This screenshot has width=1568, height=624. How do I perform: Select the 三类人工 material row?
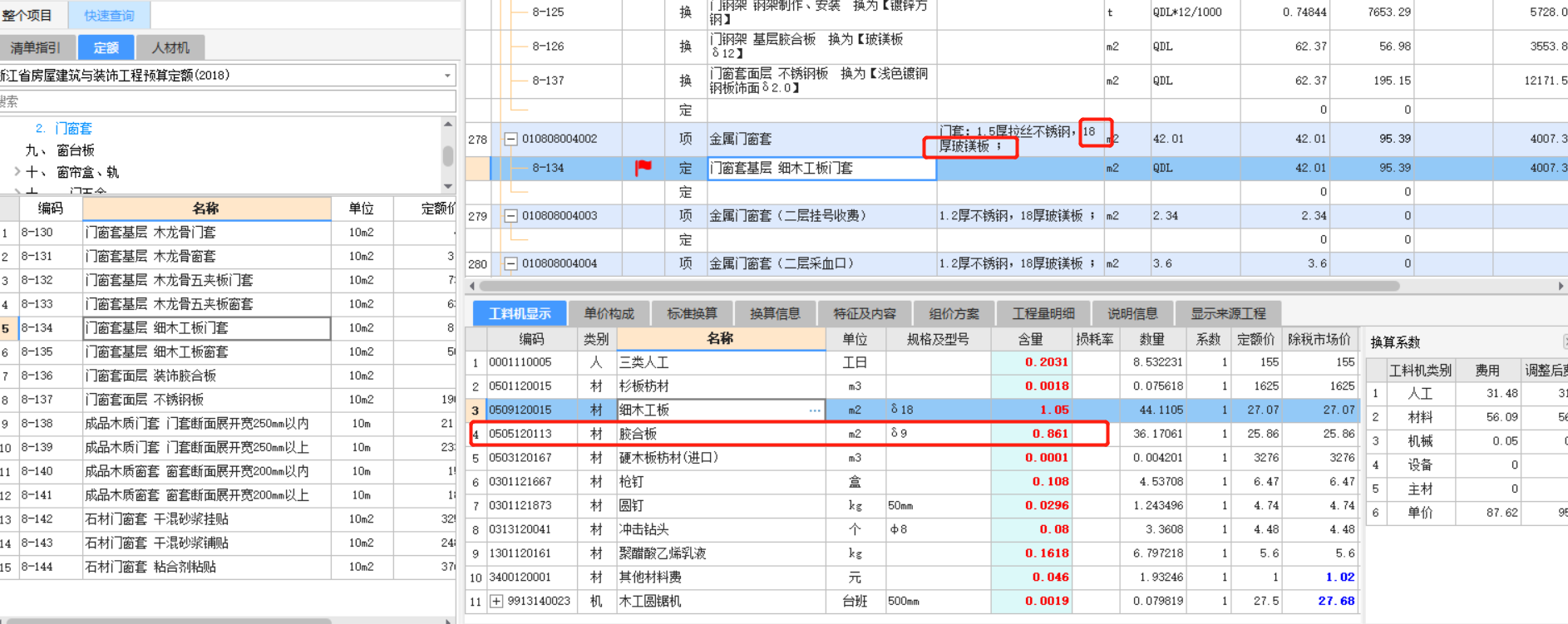click(912, 362)
